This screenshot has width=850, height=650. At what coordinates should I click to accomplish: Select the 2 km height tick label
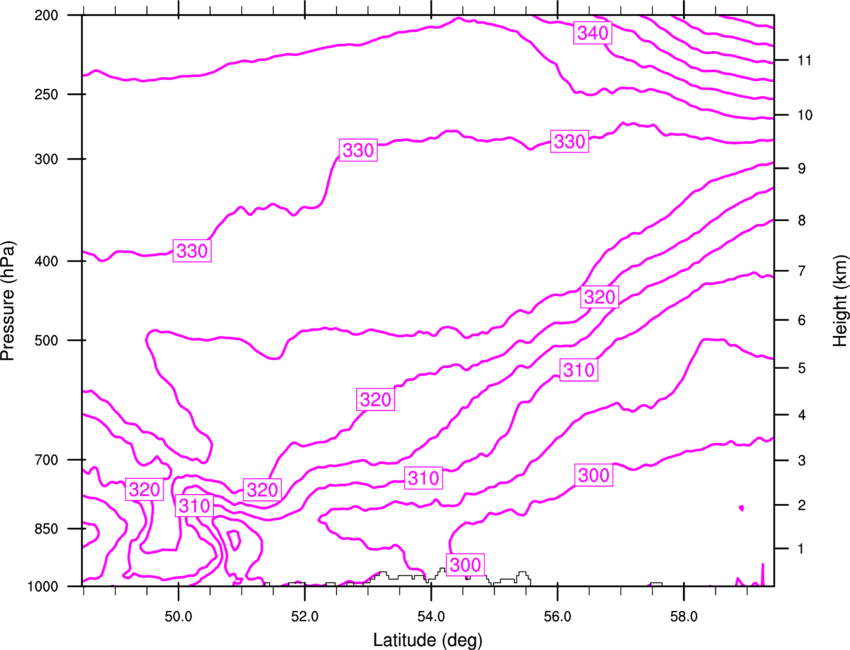pyautogui.click(x=802, y=505)
